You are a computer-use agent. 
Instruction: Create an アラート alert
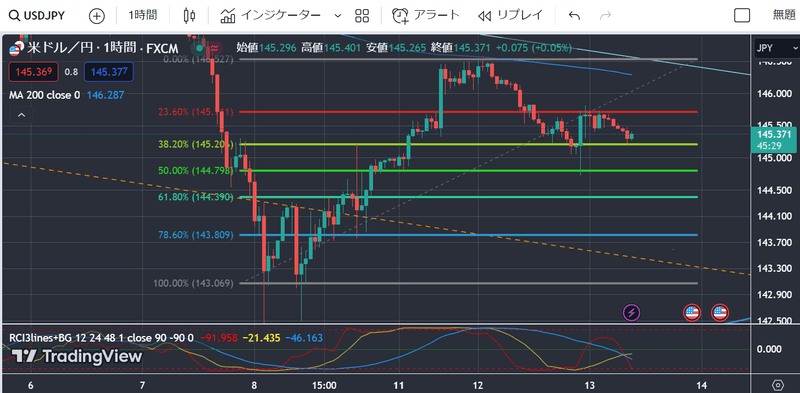pyautogui.click(x=426, y=16)
